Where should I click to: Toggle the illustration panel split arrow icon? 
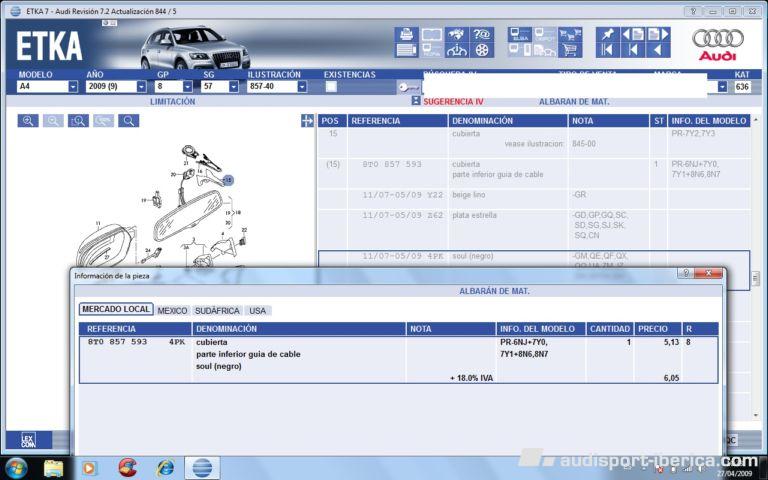tap(308, 120)
